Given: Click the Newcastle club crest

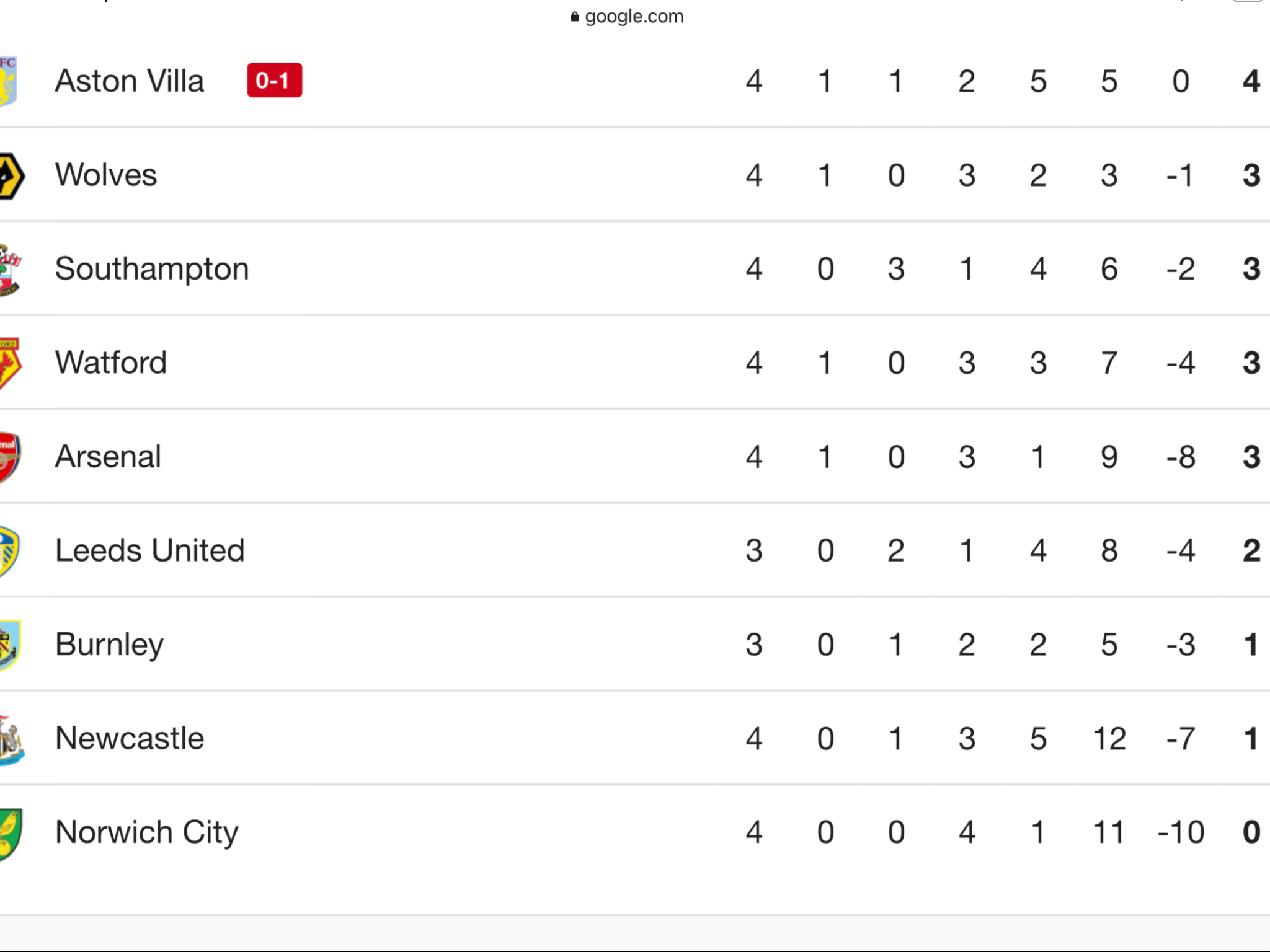Looking at the screenshot, I should (12, 739).
